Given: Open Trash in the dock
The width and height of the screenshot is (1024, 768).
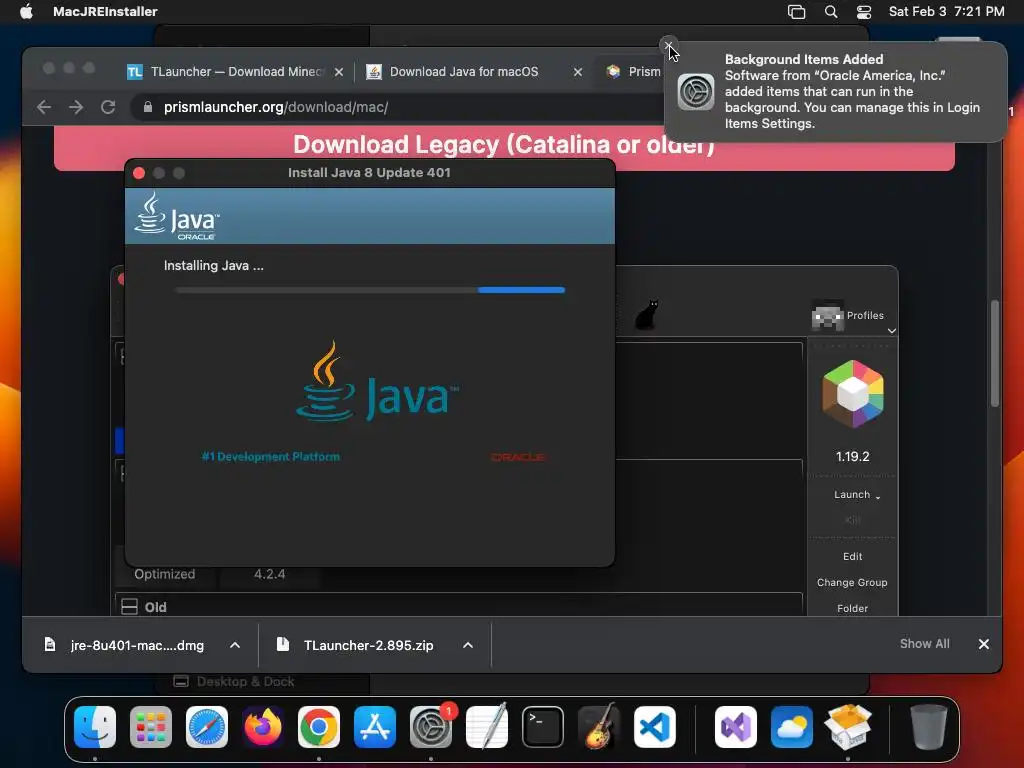Looking at the screenshot, I should click(929, 727).
